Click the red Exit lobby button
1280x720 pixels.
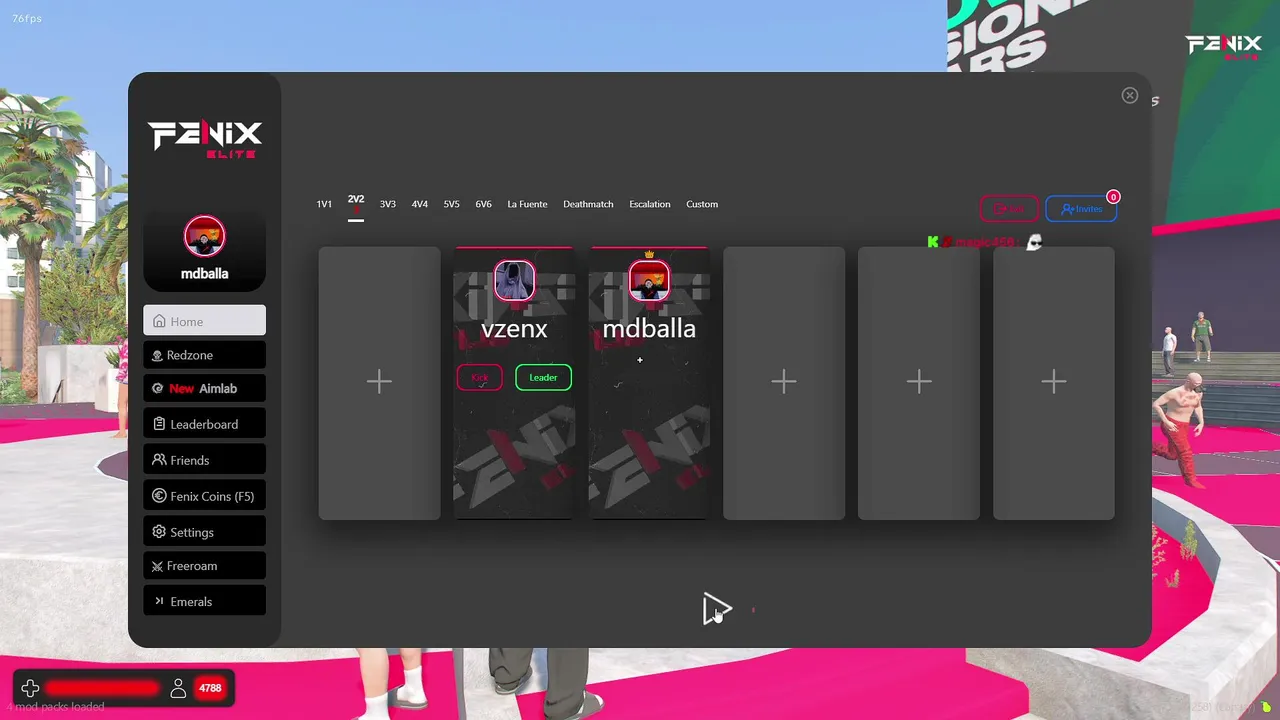tap(1009, 208)
